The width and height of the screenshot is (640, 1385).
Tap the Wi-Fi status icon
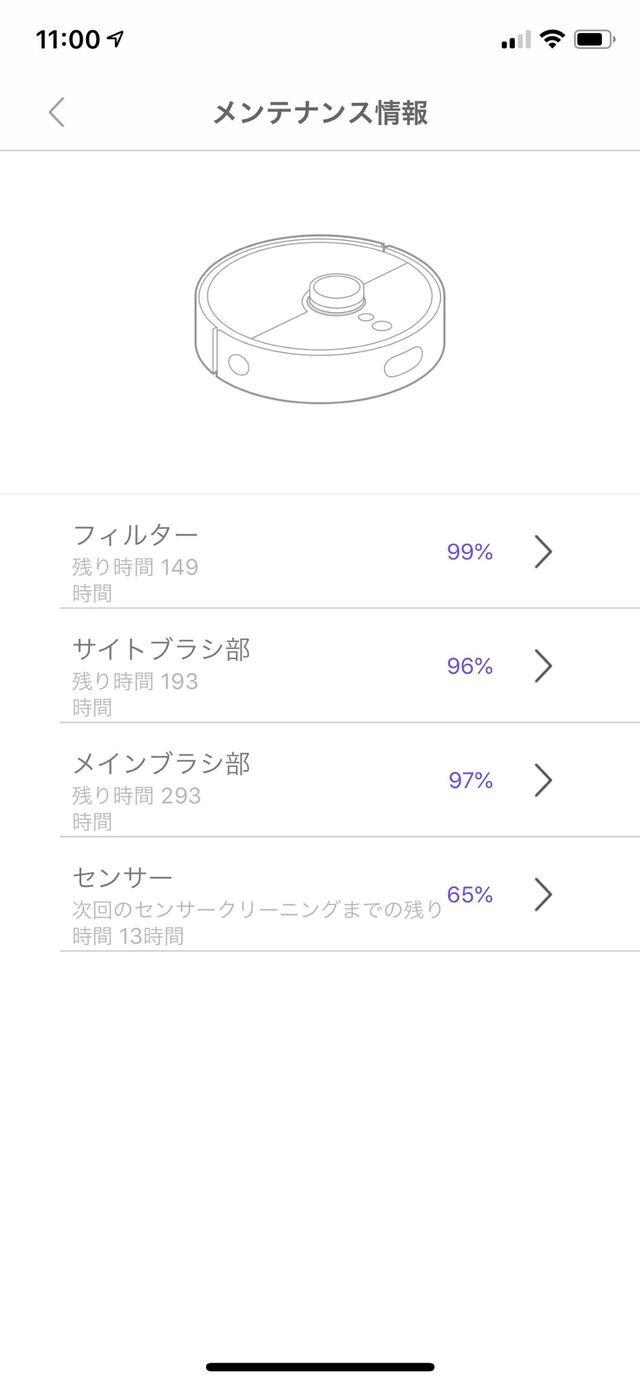551,39
